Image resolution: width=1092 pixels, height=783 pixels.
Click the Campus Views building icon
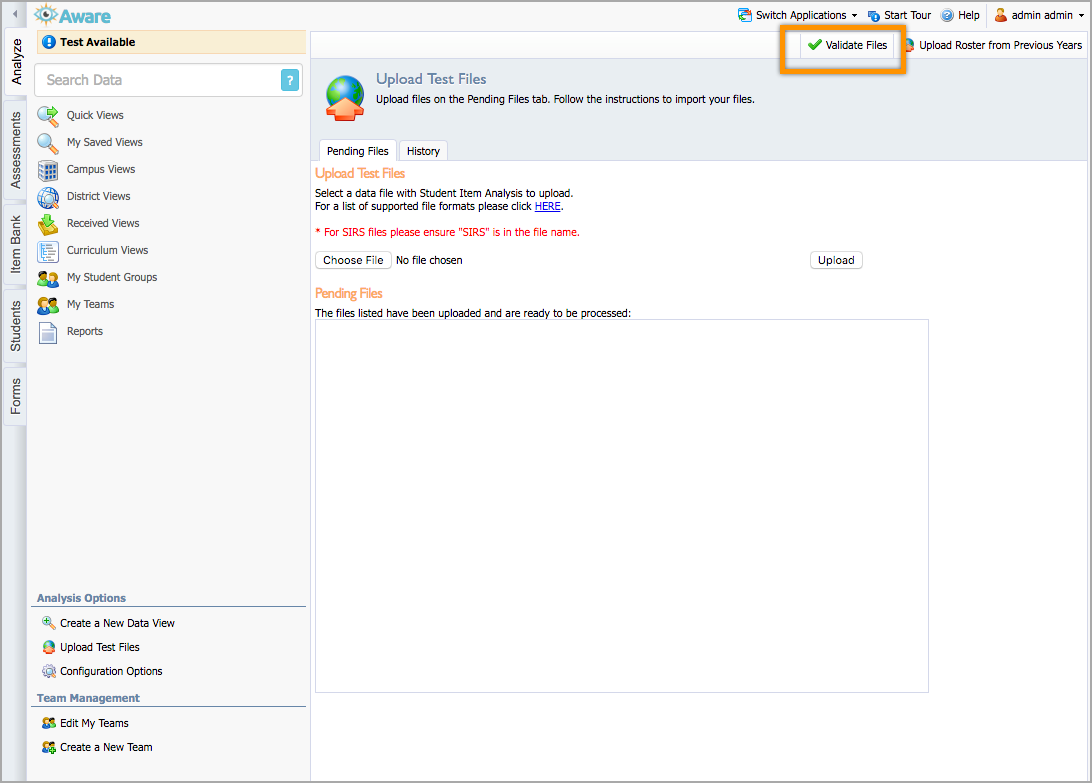[x=48, y=170]
